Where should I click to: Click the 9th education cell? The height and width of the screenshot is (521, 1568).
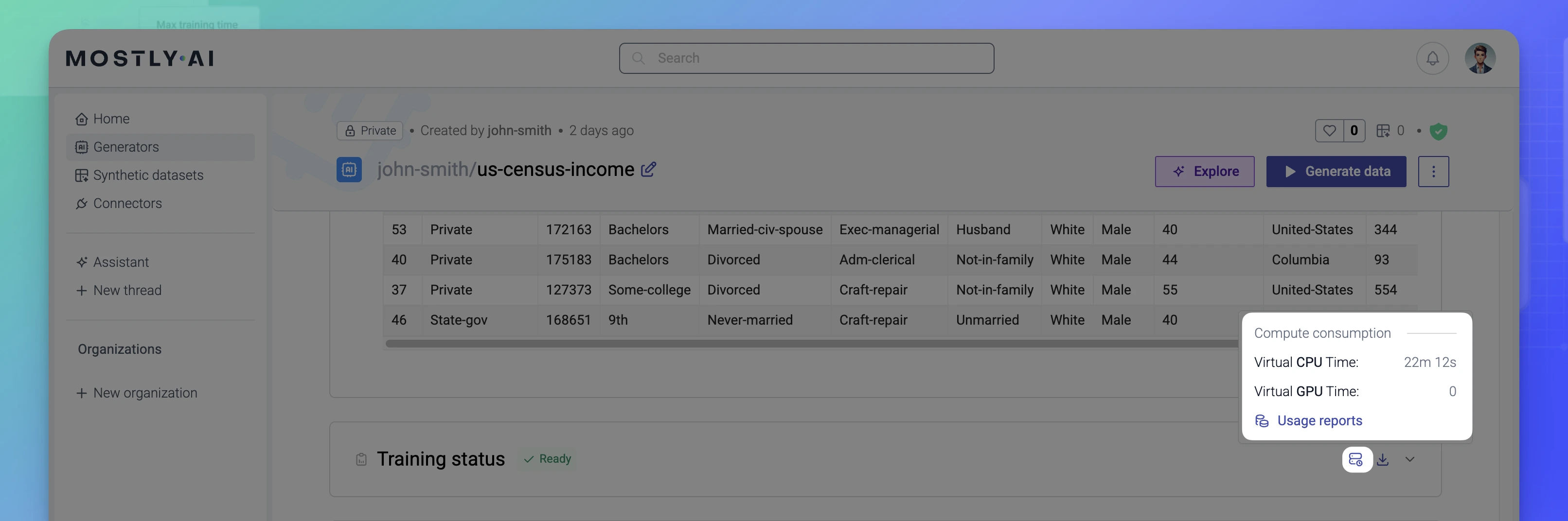click(x=649, y=320)
